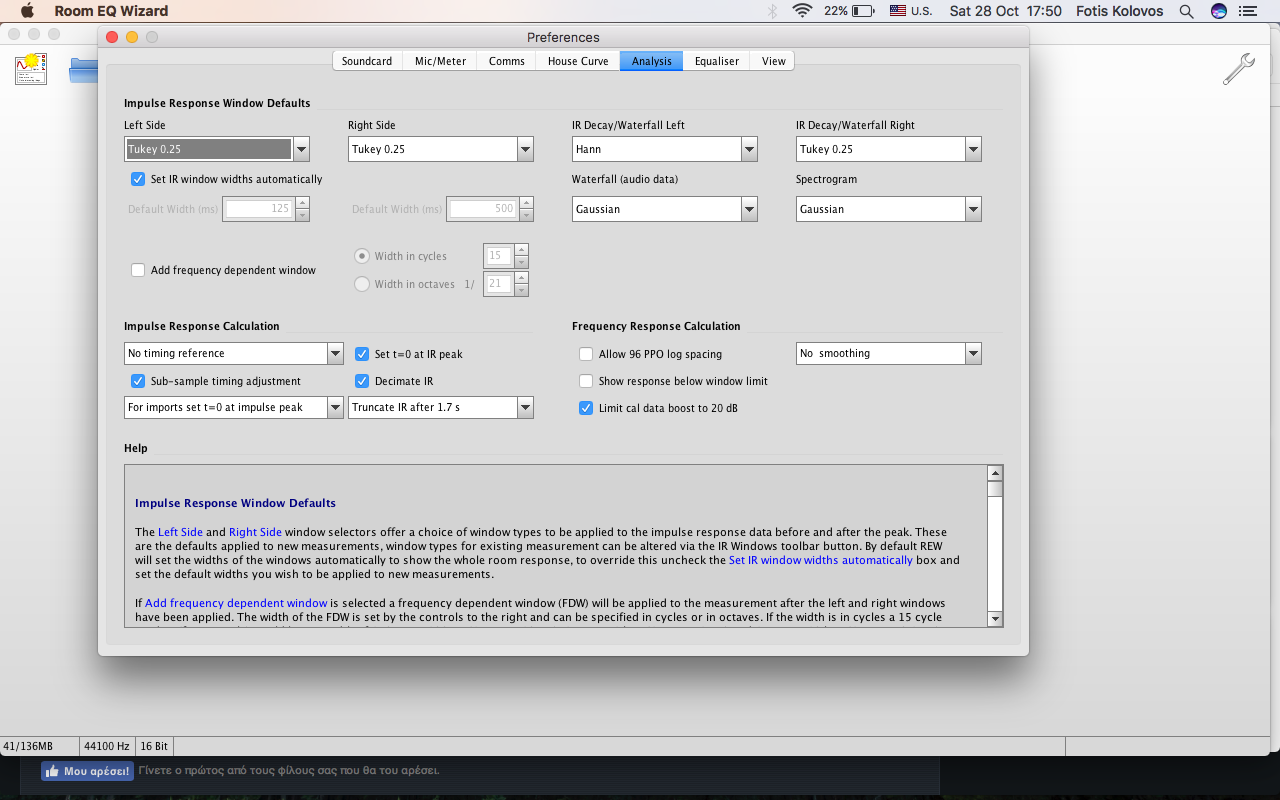1280x800 pixels.
Task: Click the Siri icon in menu bar
Action: [1219, 11]
